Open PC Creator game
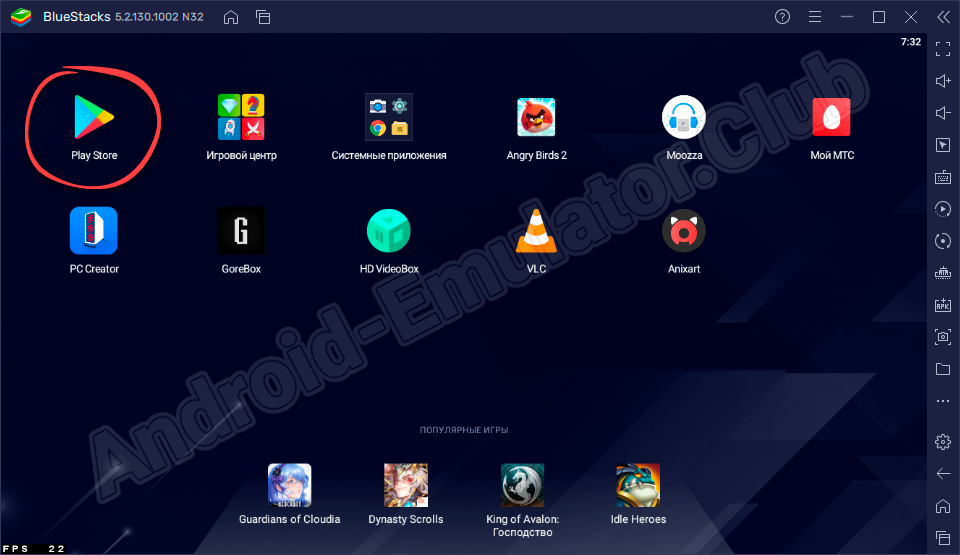Screen dimensions: 960x555 [x=93, y=231]
